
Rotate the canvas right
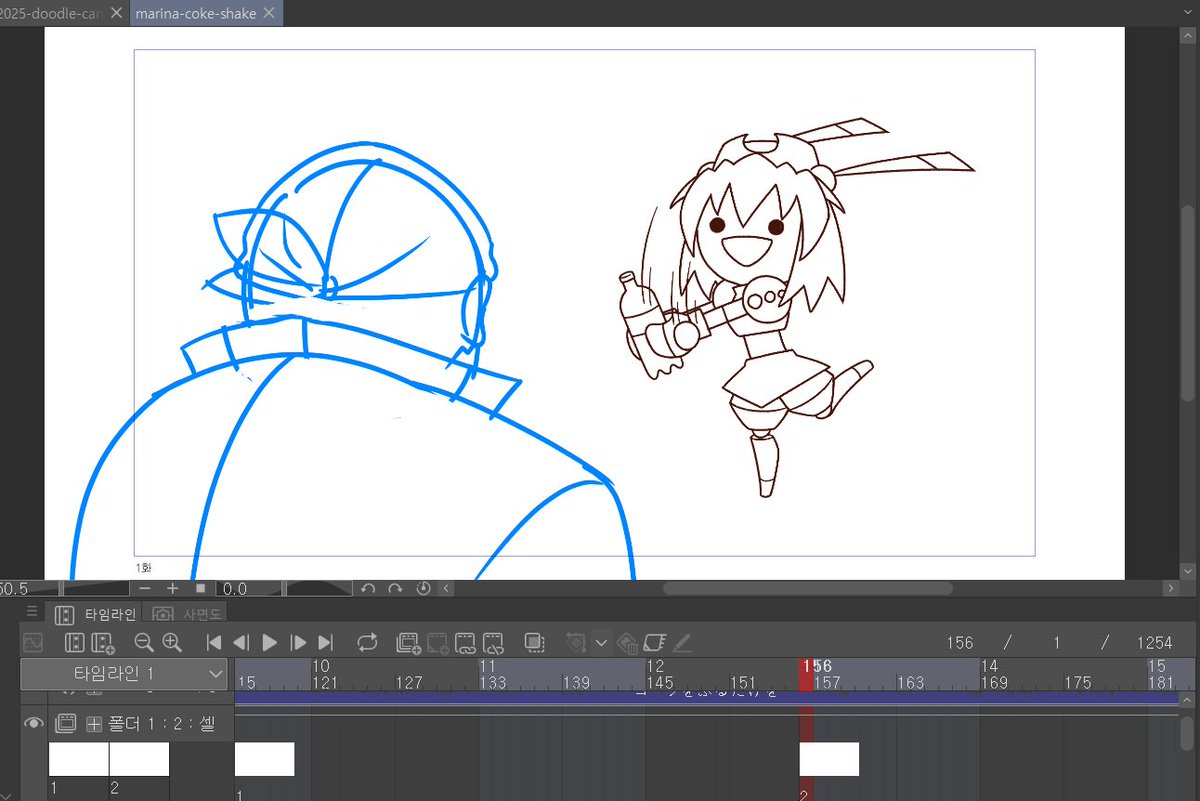point(396,589)
